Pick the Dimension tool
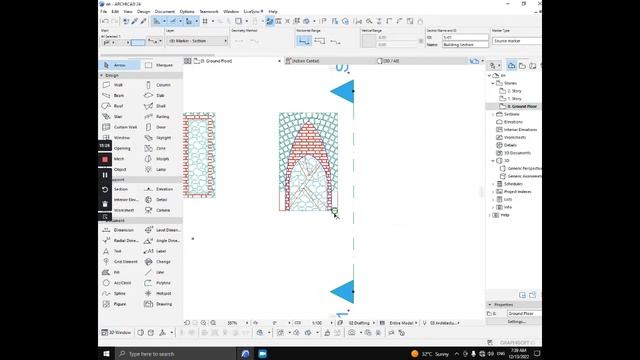The image size is (640, 360). click(x=119, y=230)
